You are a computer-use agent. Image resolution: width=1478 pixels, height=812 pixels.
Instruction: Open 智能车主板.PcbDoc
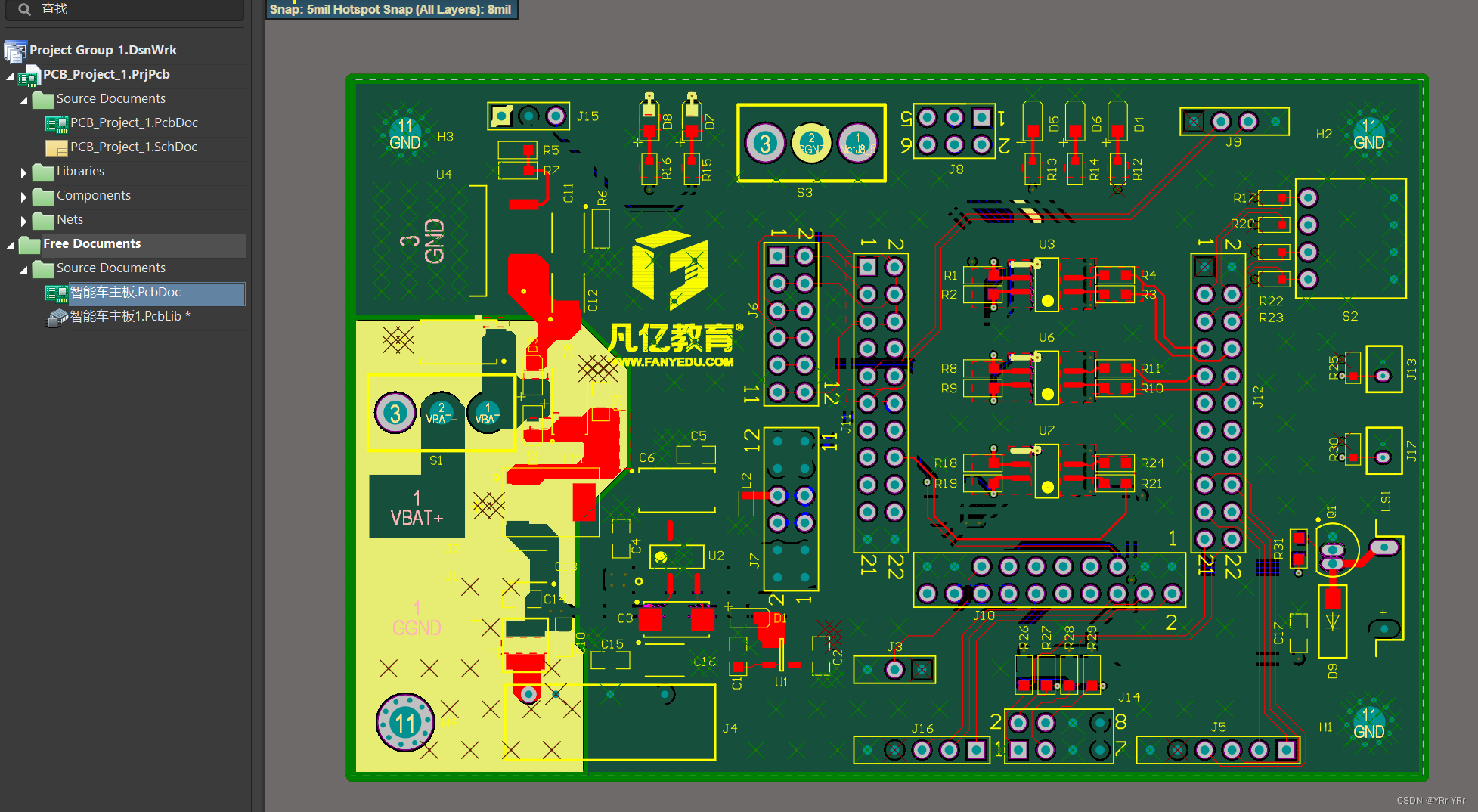coord(125,292)
